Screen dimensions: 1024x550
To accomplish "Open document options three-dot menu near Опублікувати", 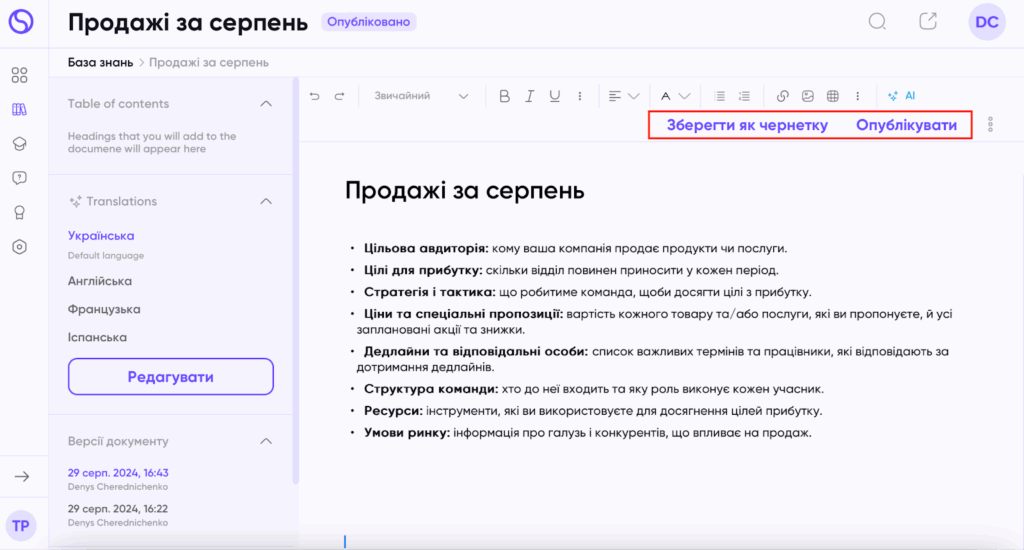I will click(x=991, y=125).
